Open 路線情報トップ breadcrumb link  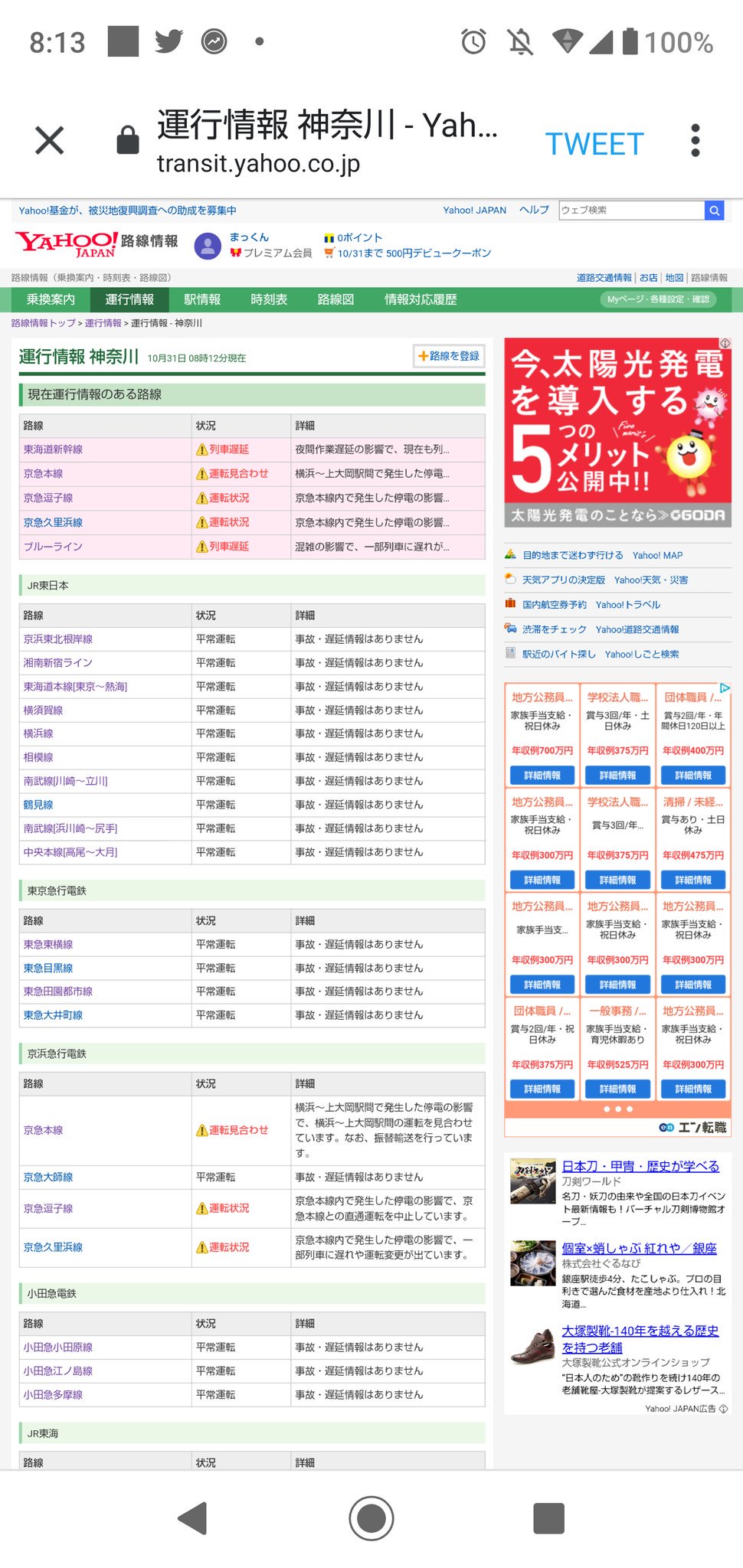click(x=44, y=323)
